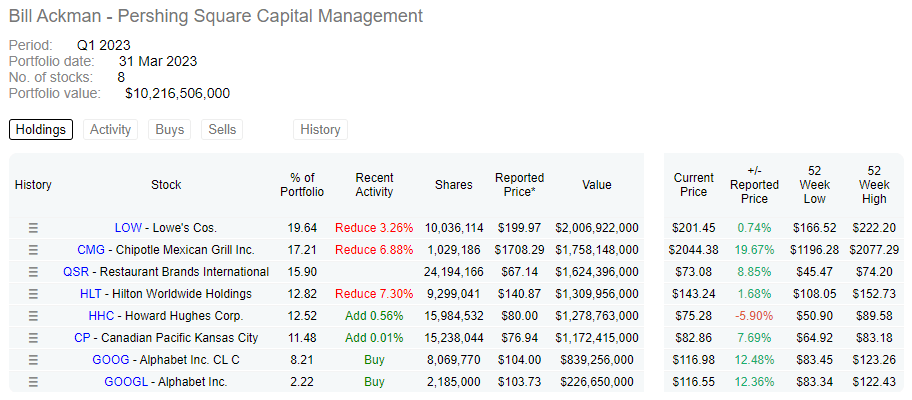Open the Activity tab
This screenshot has height=400, width=912.
point(111,129)
